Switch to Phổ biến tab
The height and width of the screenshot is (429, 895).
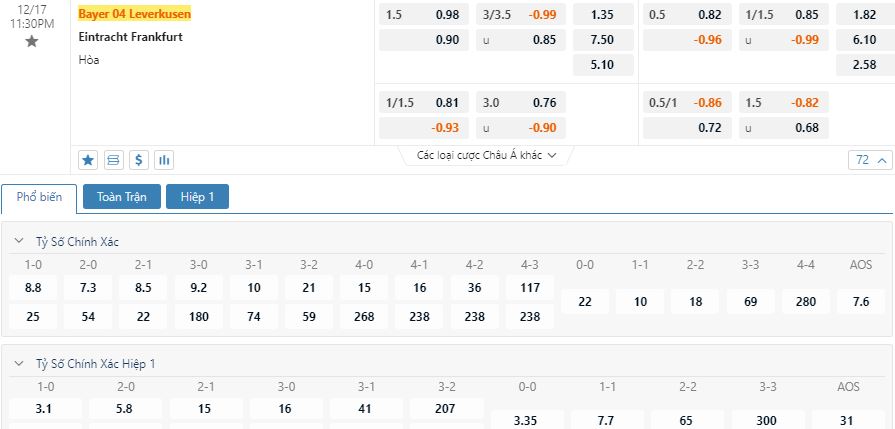(x=39, y=197)
